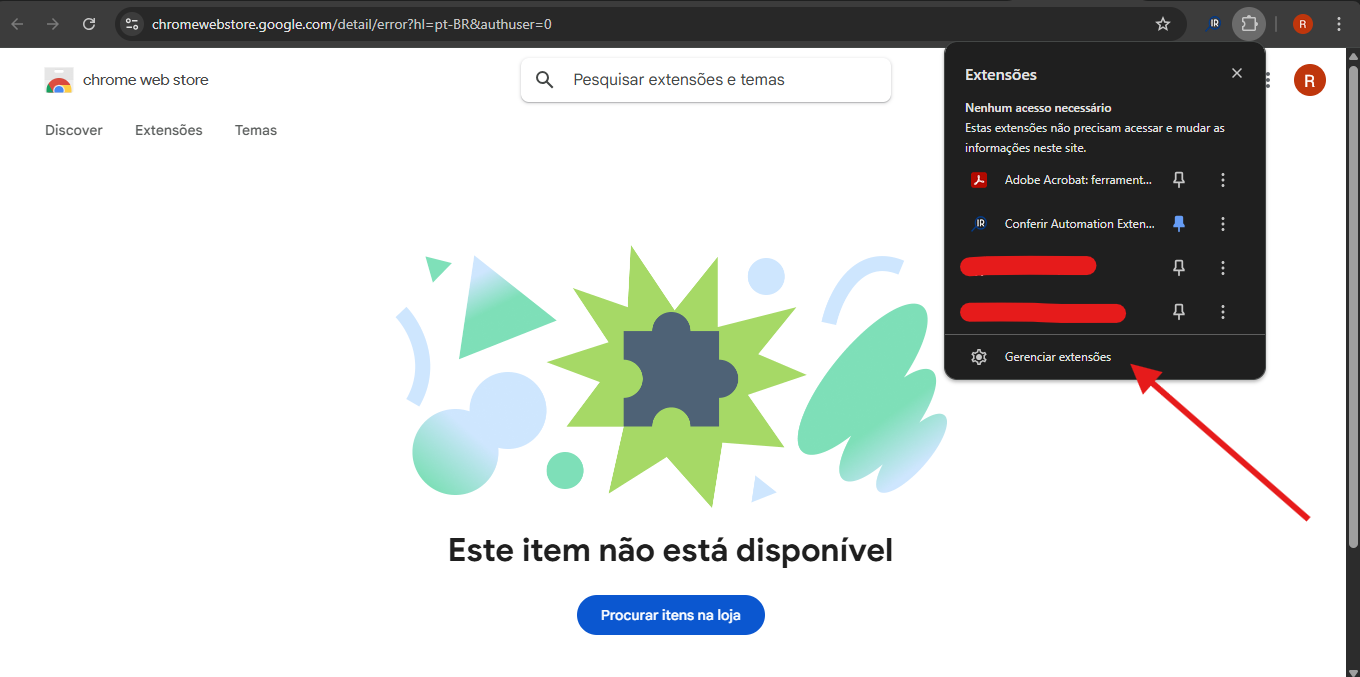Screen dimensions: 1360x677
Task: Open more options for Conferir Automation Extension
Action: (x=1223, y=224)
